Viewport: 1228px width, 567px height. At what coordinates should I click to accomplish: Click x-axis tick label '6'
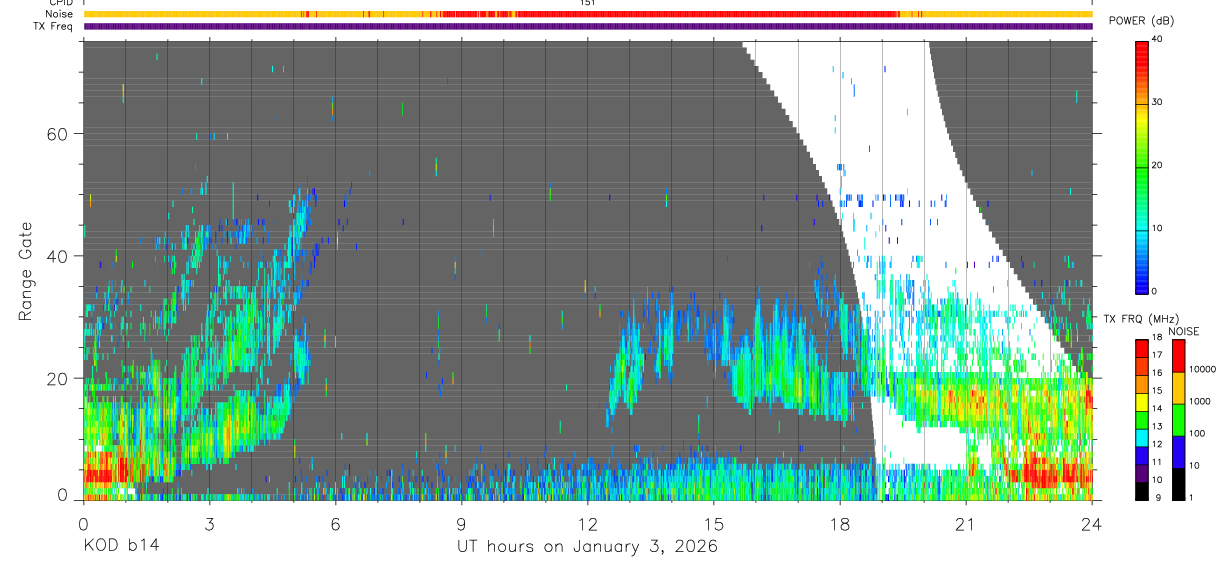(335, 524)
